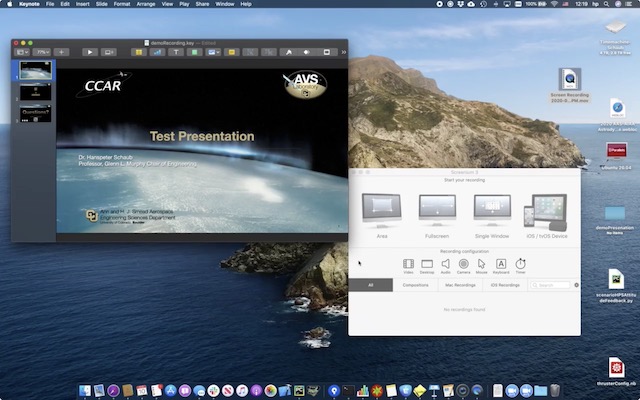Open Terminal from the Dock

point(348,391)
